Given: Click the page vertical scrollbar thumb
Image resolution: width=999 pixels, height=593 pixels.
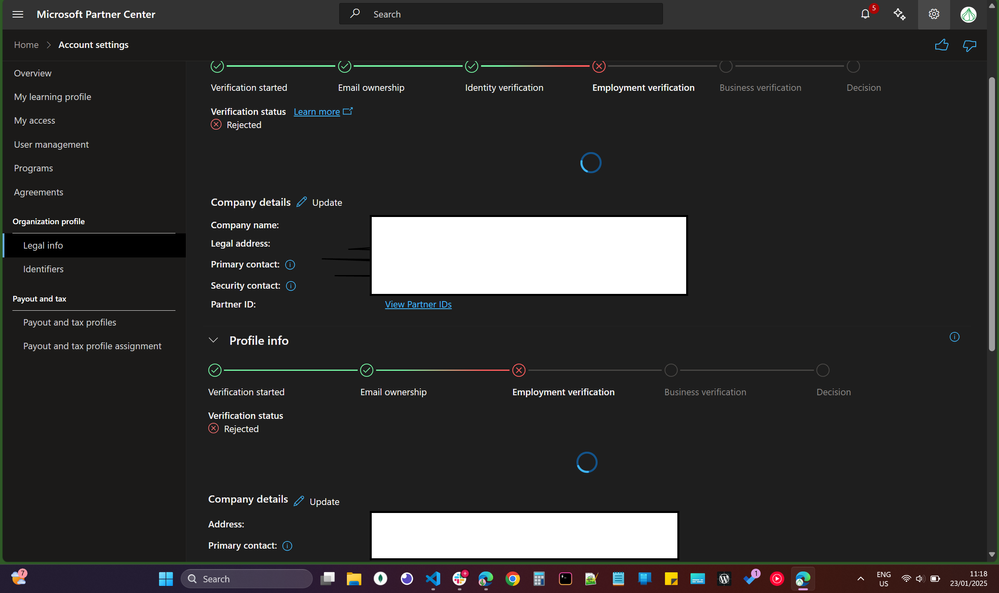Looking at the screenshot, I should 991,213.
